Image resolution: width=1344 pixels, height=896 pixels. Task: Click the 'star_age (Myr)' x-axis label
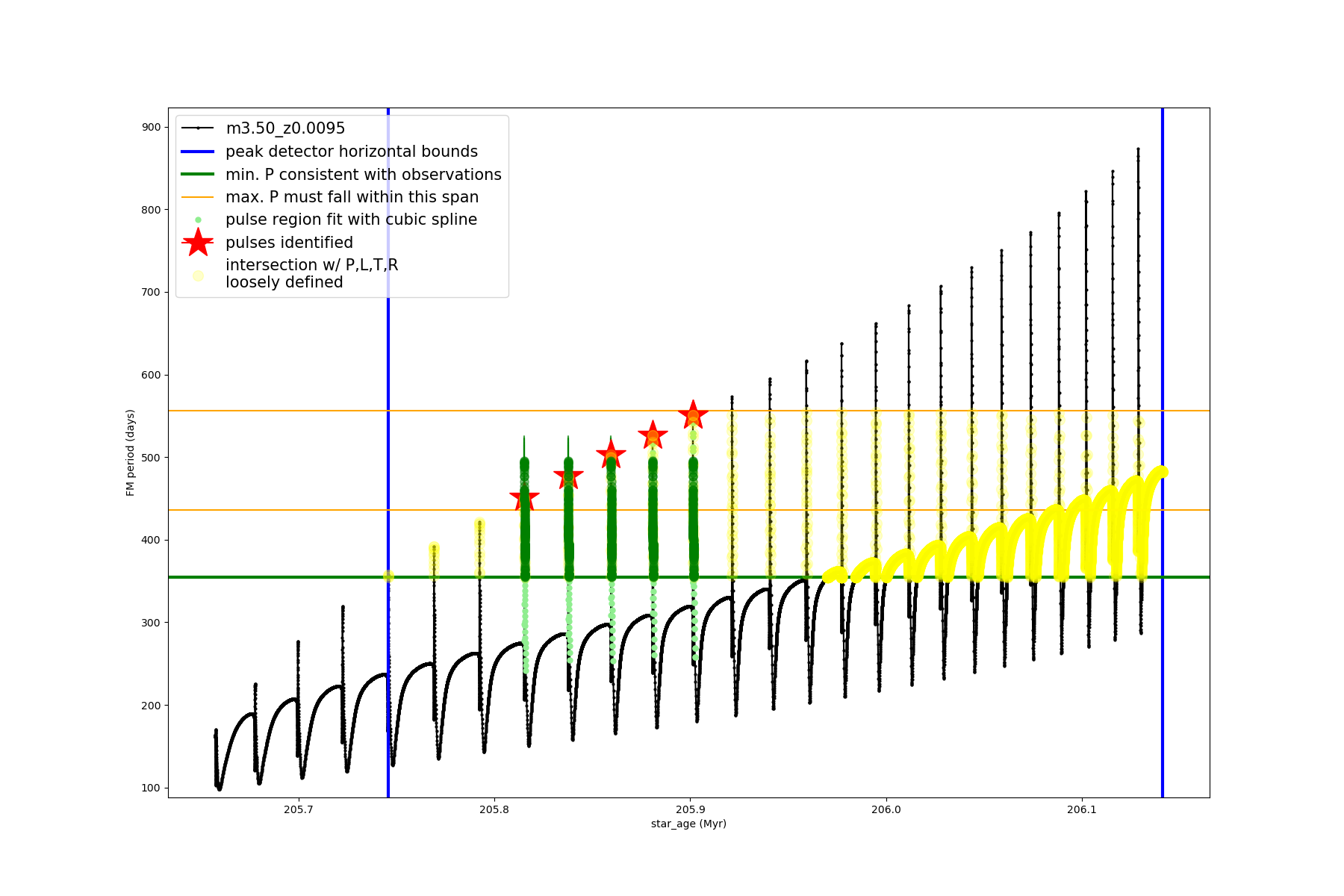point(688,824)
